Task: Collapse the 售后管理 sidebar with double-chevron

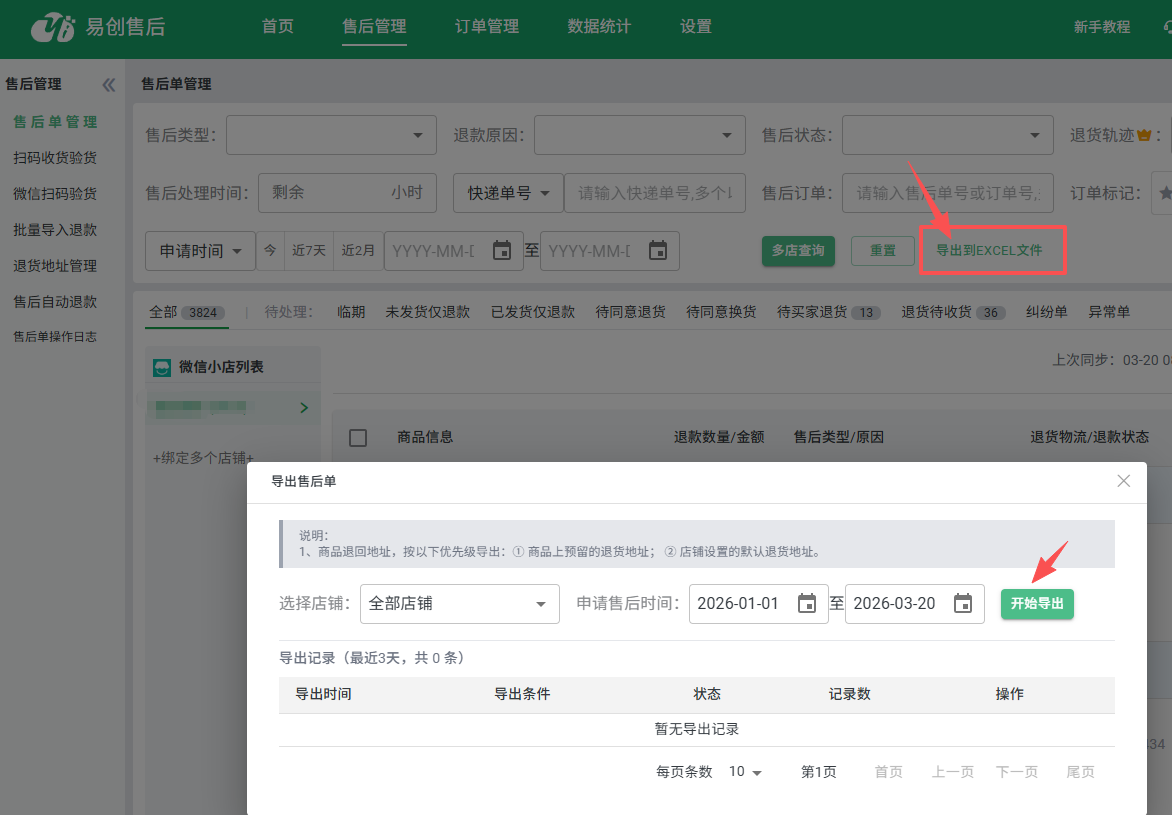Action: tap(109, 85)
